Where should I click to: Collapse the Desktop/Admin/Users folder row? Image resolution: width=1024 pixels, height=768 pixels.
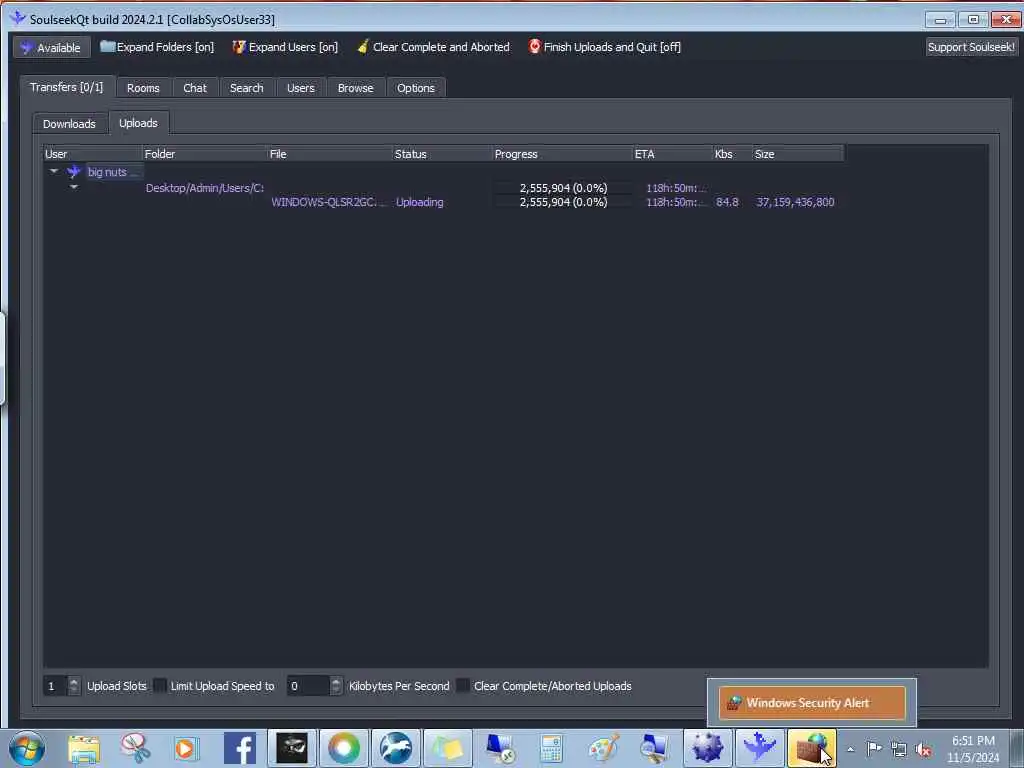[x=74, y=187]
